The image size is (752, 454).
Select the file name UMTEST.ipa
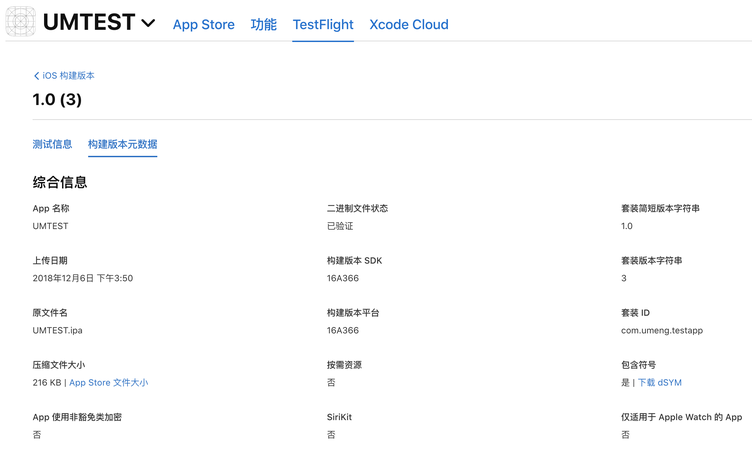[x=58, y=330]
